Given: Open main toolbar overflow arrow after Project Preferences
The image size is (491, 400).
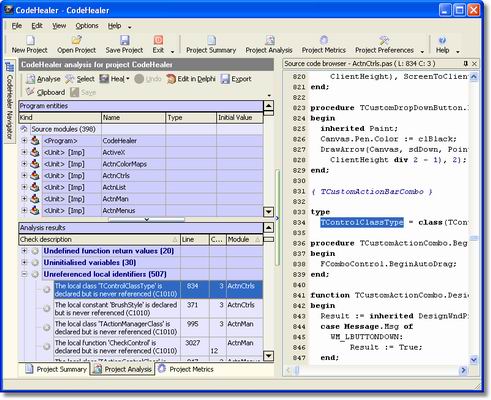Looking at the screenshot, I should (422, 52).
